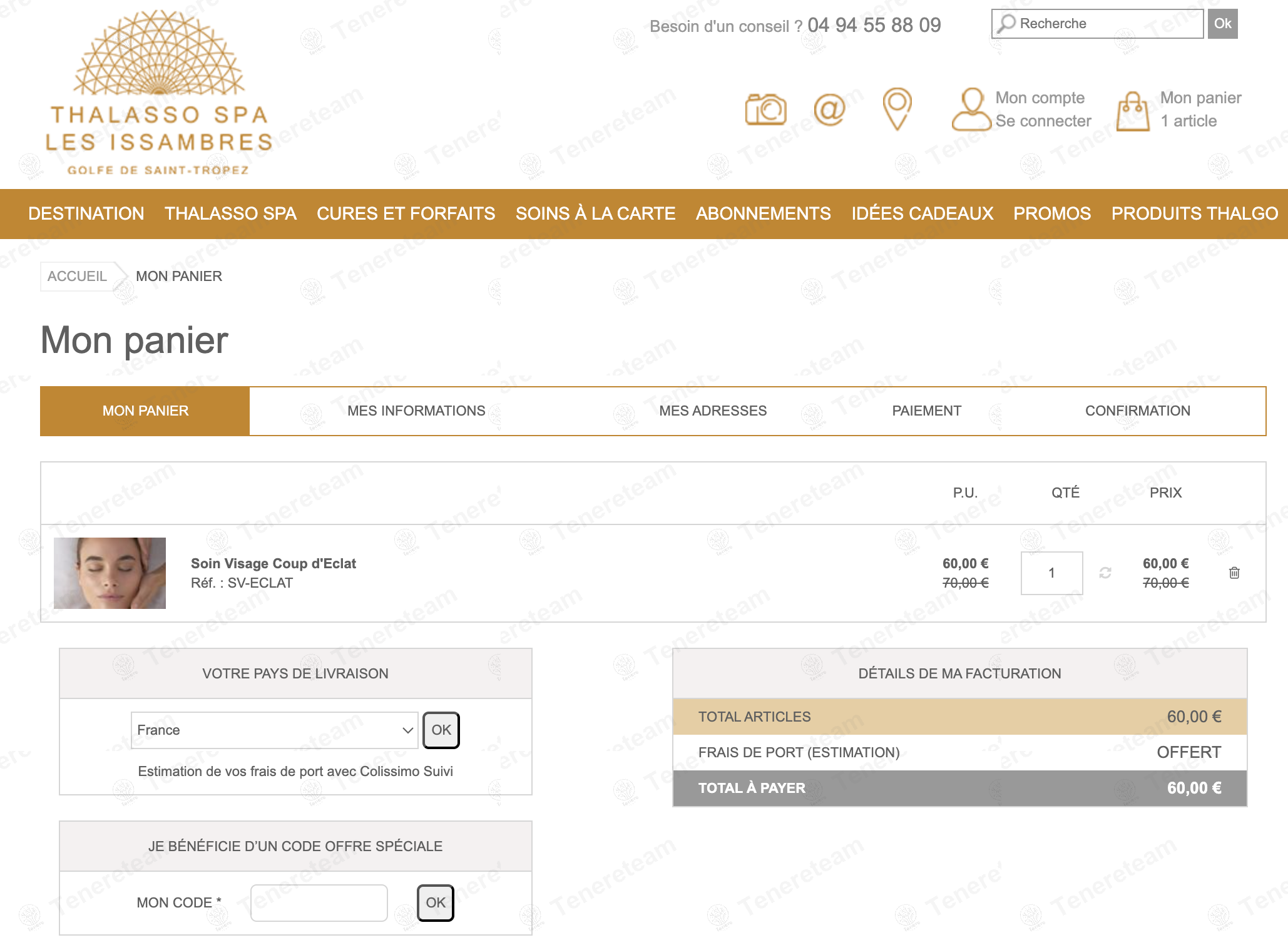Click the facial treatment product thumbnail
Viewport: 1288px width, 940px height.
(x=110, y=573)
